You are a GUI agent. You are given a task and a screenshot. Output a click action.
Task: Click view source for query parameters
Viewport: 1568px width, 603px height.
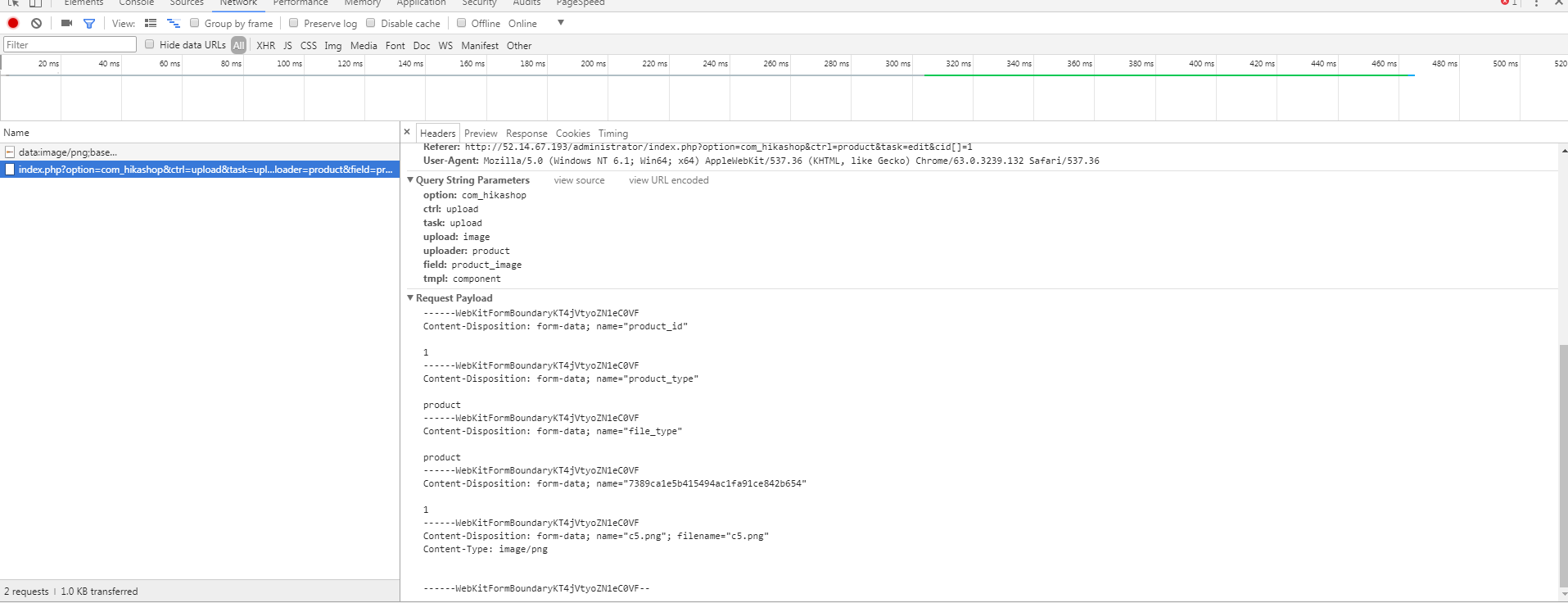580,180
